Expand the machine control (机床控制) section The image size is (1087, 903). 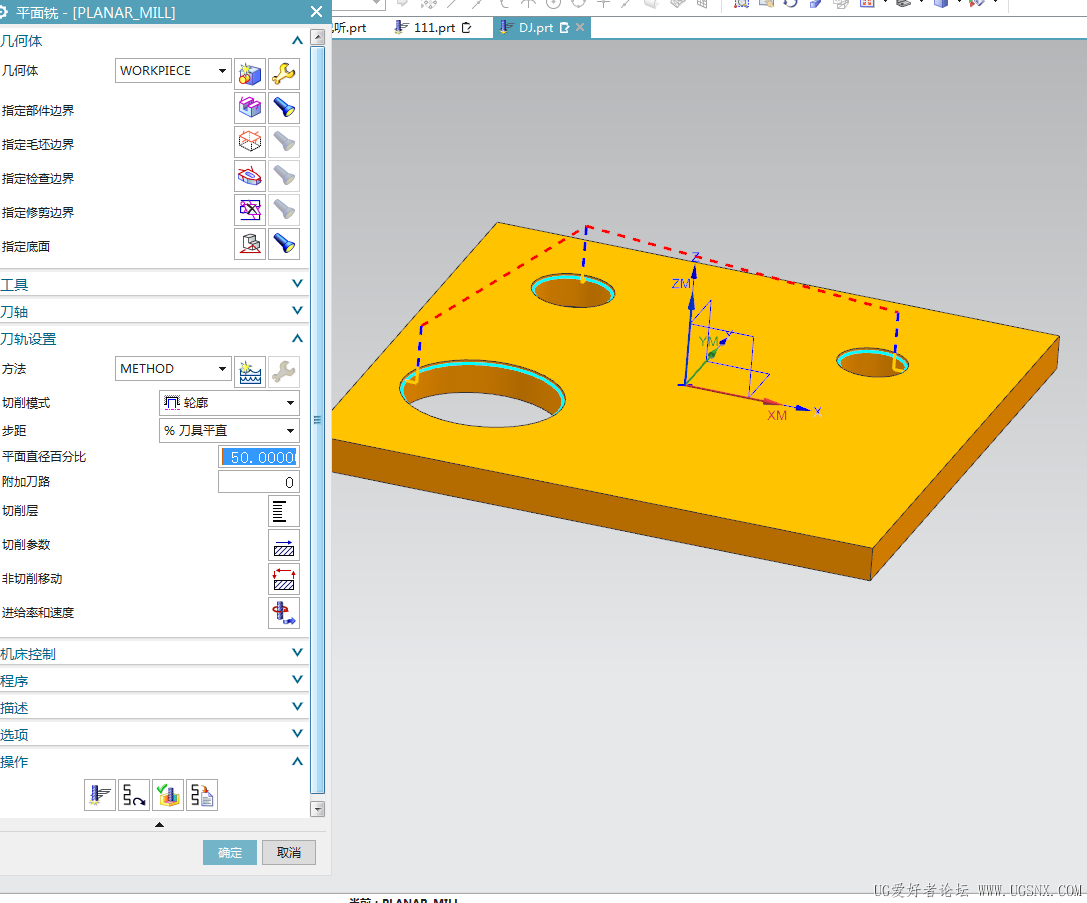click(297, 653)
